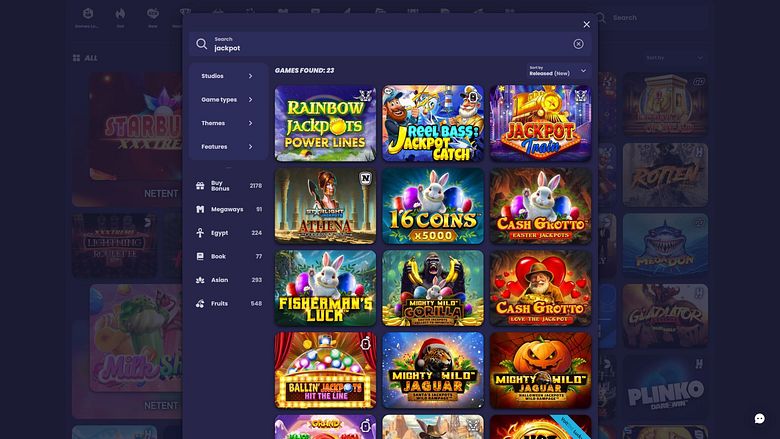Expand the Features filter
The height and width of the screenshot is (439, 780).
[x=228, y=147]
